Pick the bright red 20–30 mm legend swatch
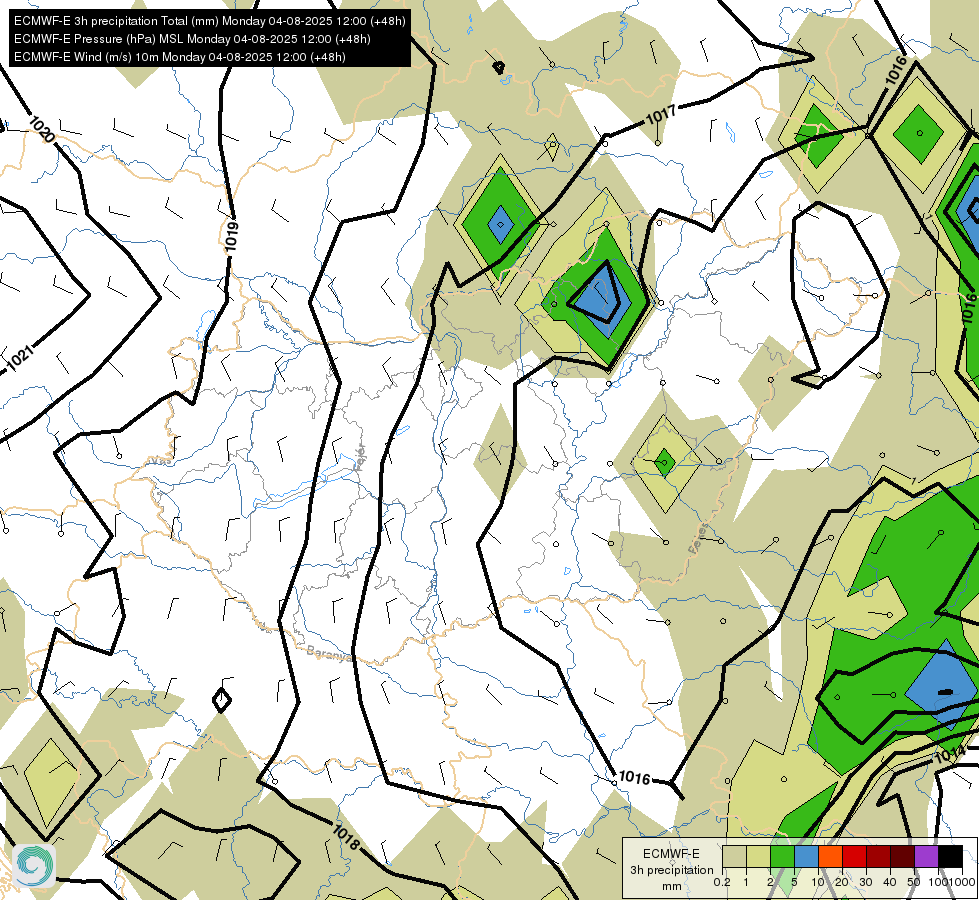This screenshot has width=979, height=900. [x=854, y=857]
